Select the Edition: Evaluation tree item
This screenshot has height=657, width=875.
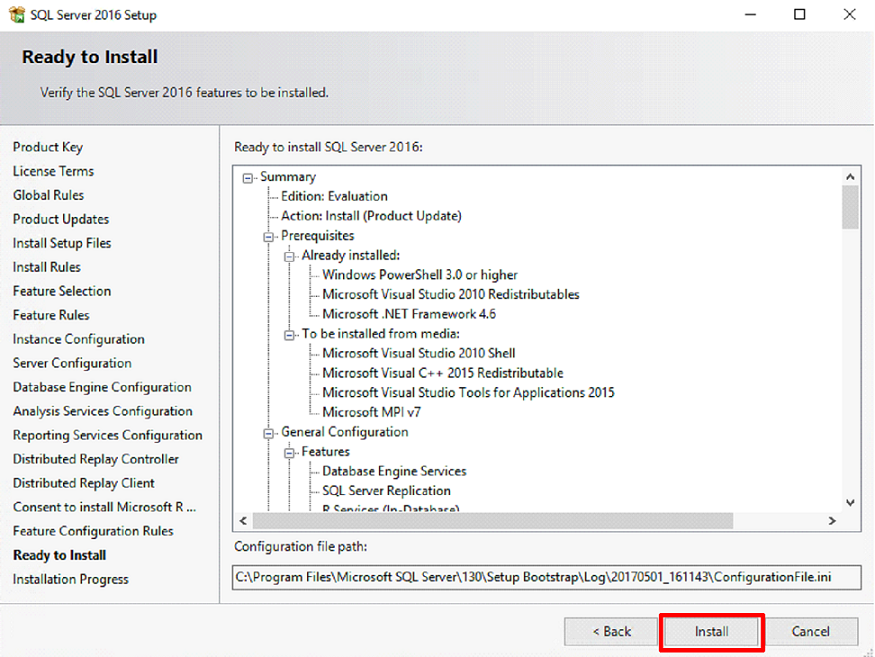(x=334, y=197)
